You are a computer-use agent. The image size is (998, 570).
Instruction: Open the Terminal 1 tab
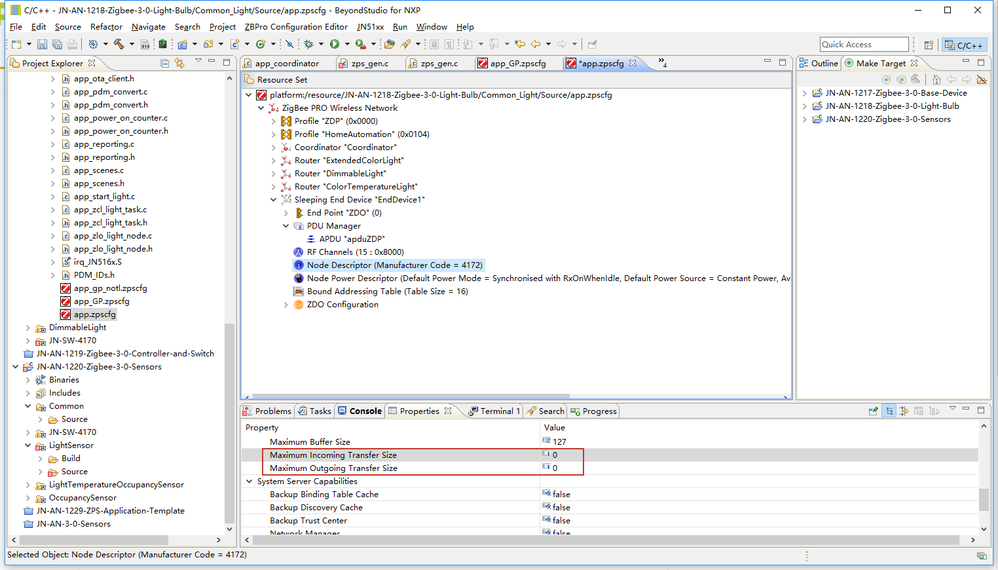pos(495,411)
